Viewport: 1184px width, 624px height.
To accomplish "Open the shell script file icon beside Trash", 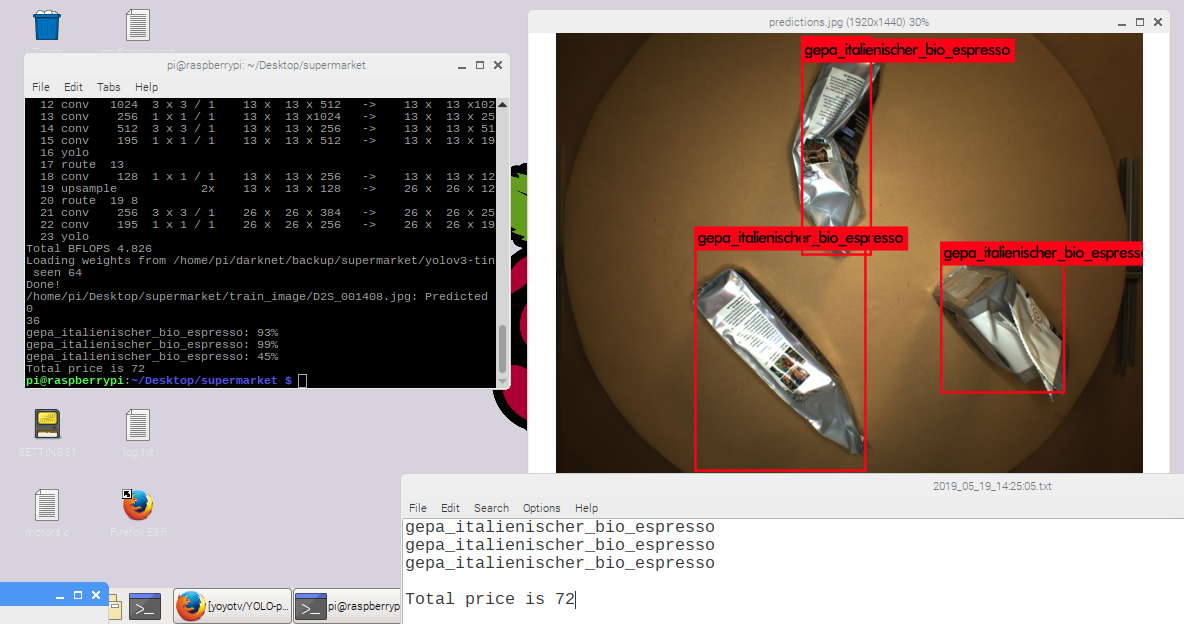I will [137, 26].
